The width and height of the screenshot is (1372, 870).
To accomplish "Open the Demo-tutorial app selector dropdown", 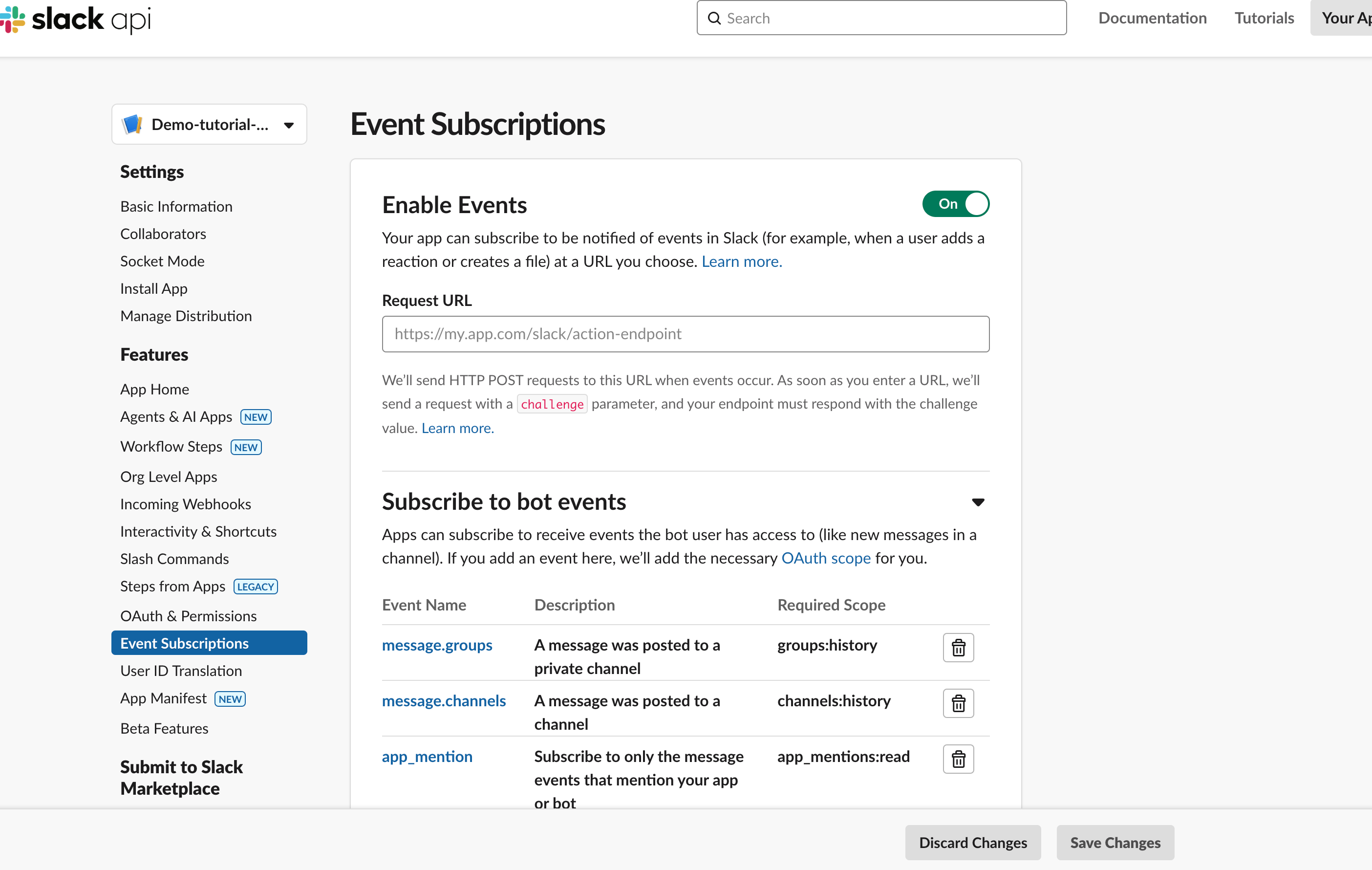I will click(288, 125).
